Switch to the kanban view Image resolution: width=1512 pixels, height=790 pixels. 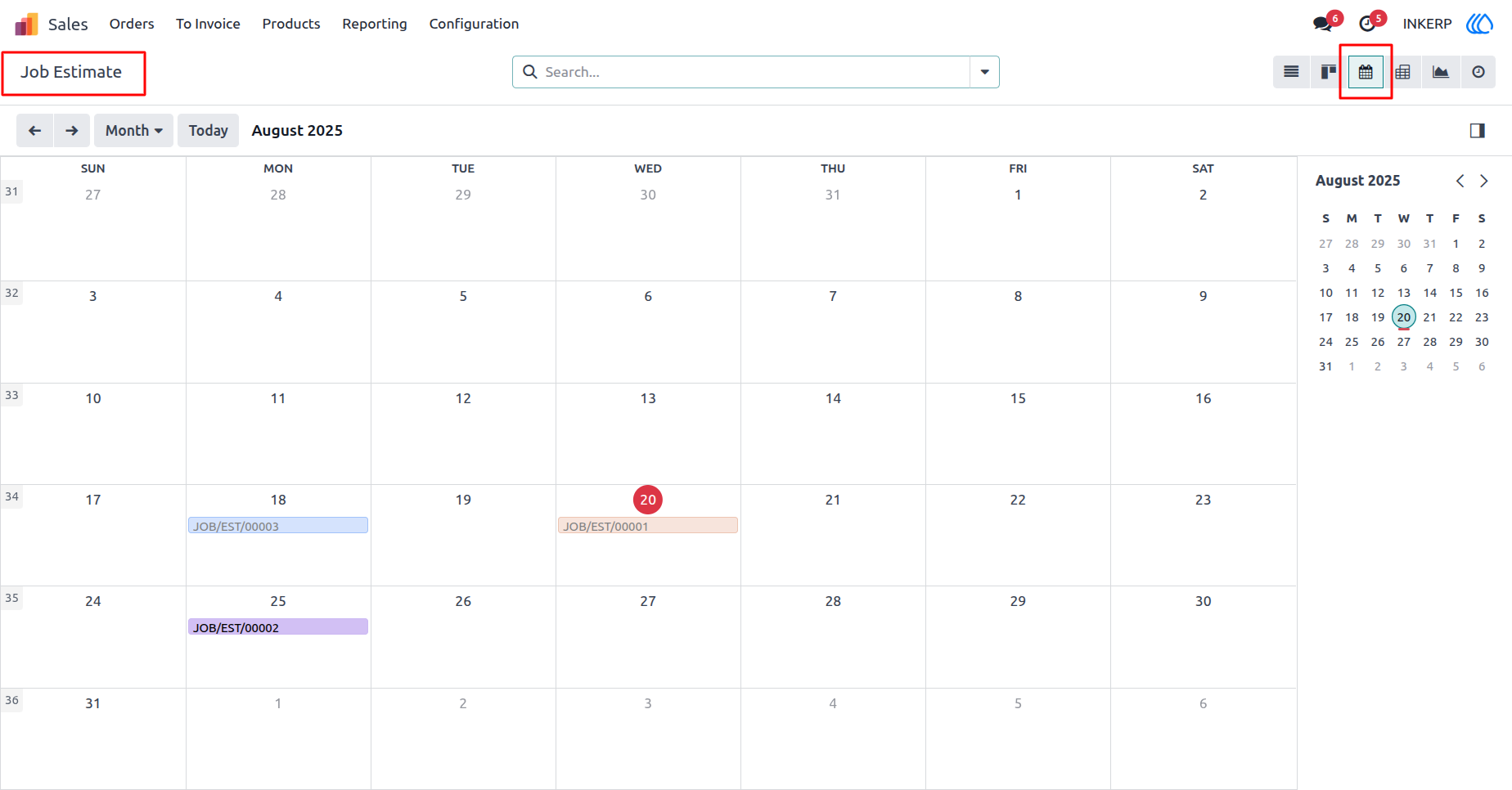1329,72
